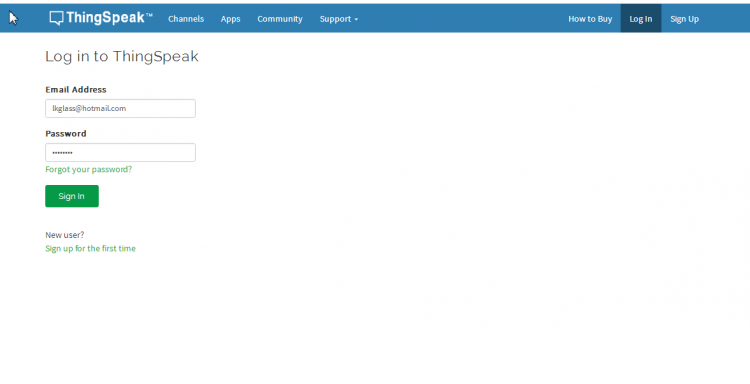Screen dimensions: 750x384
Task: Select the Log In nav tab
Action: pyautogui.click(x=640, y=19)
